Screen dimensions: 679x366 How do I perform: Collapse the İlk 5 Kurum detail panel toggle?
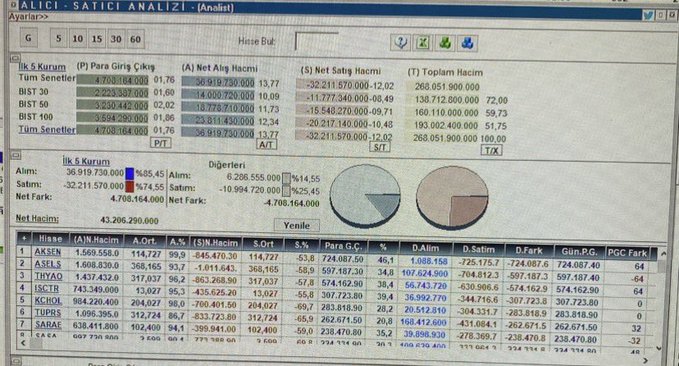tap(16, 155)
